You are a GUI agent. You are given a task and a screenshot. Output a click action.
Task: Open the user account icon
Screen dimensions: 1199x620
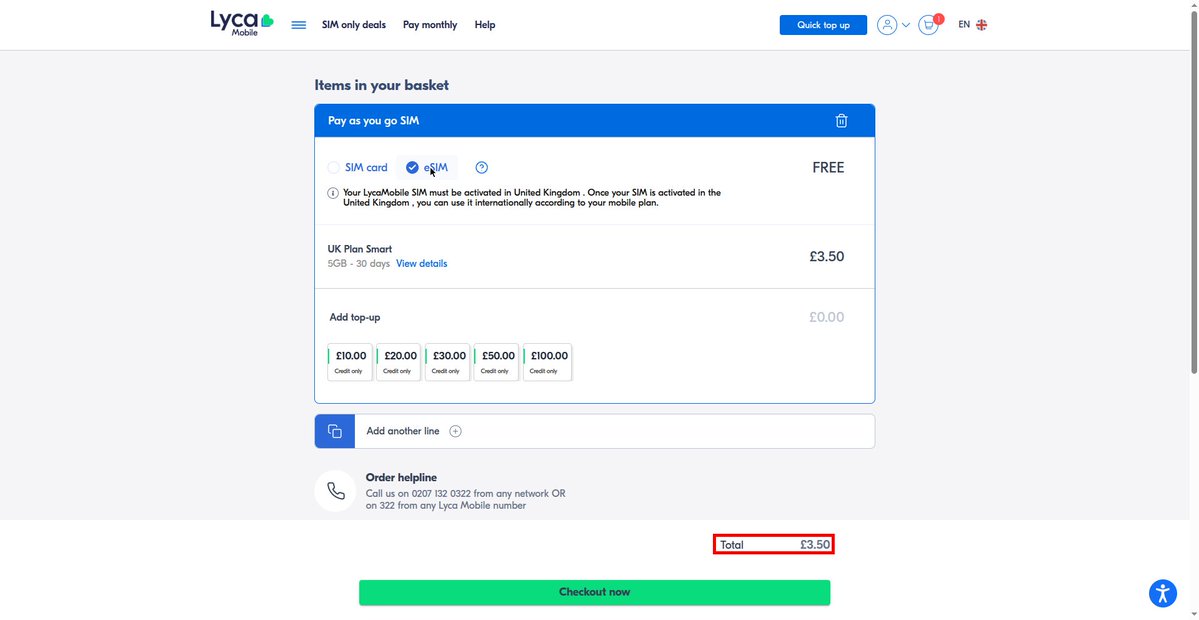click(x=887, y=24)
